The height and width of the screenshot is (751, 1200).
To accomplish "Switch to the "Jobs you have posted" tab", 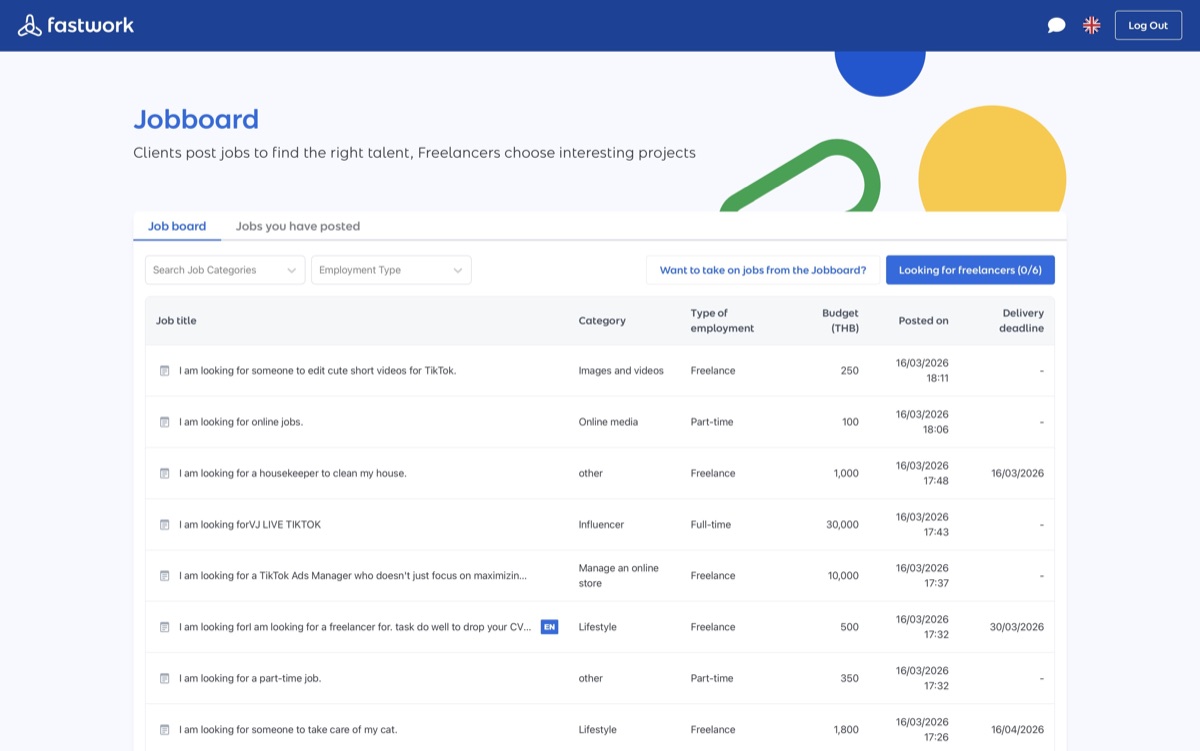I will coord(297,226).
